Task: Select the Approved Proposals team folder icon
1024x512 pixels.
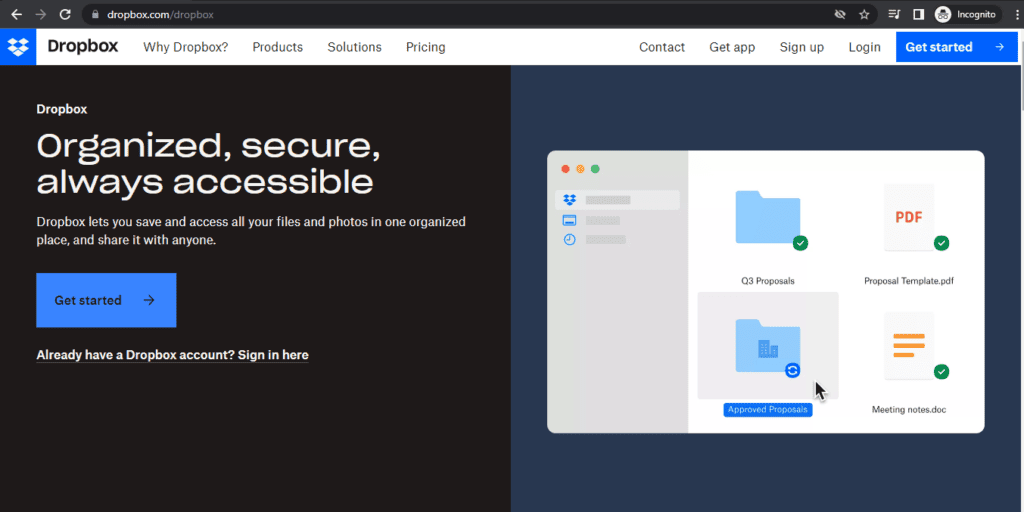Action: pyautogui.click(x=767, y=345)
